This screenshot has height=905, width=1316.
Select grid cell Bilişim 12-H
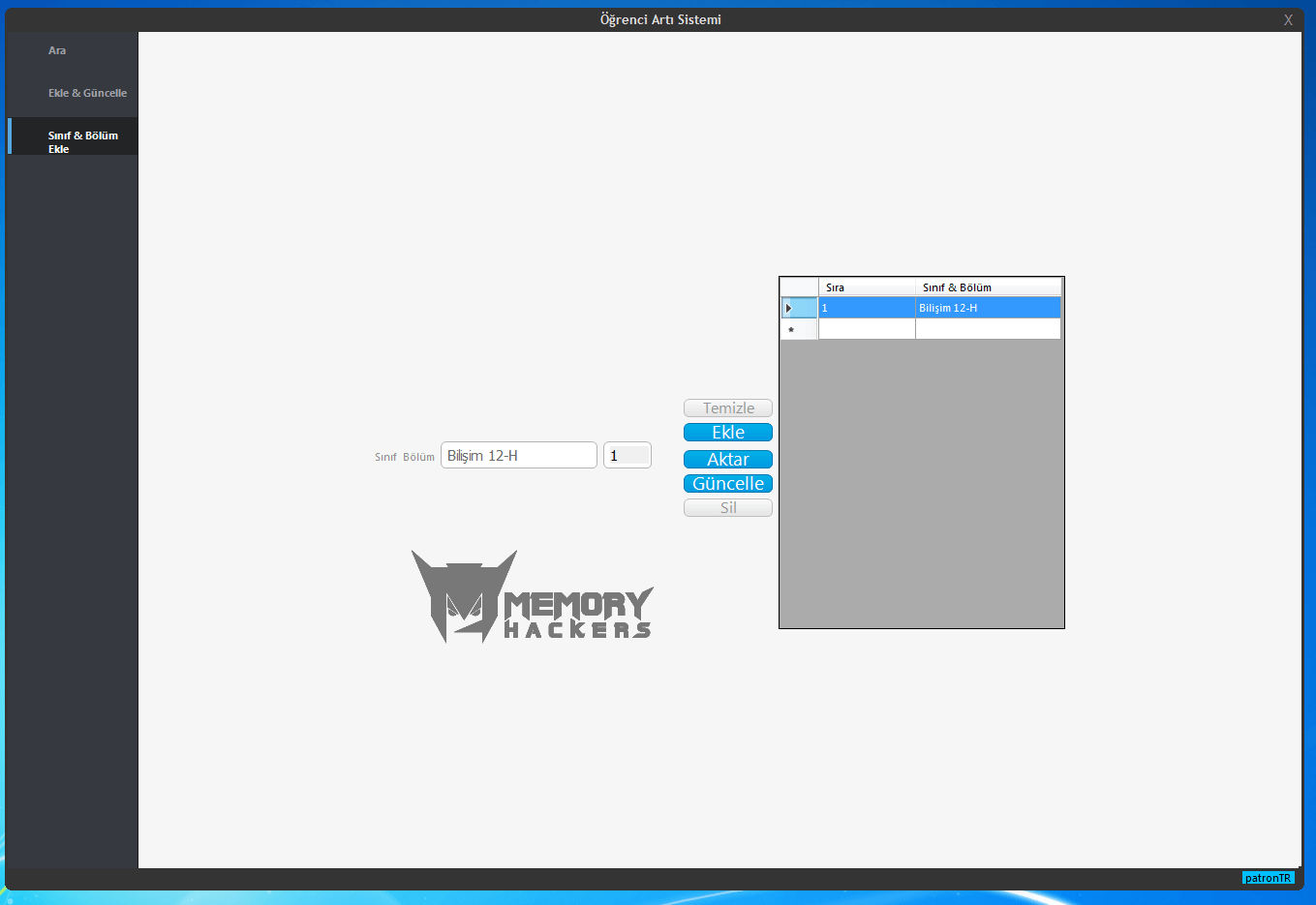coord(988,308)
